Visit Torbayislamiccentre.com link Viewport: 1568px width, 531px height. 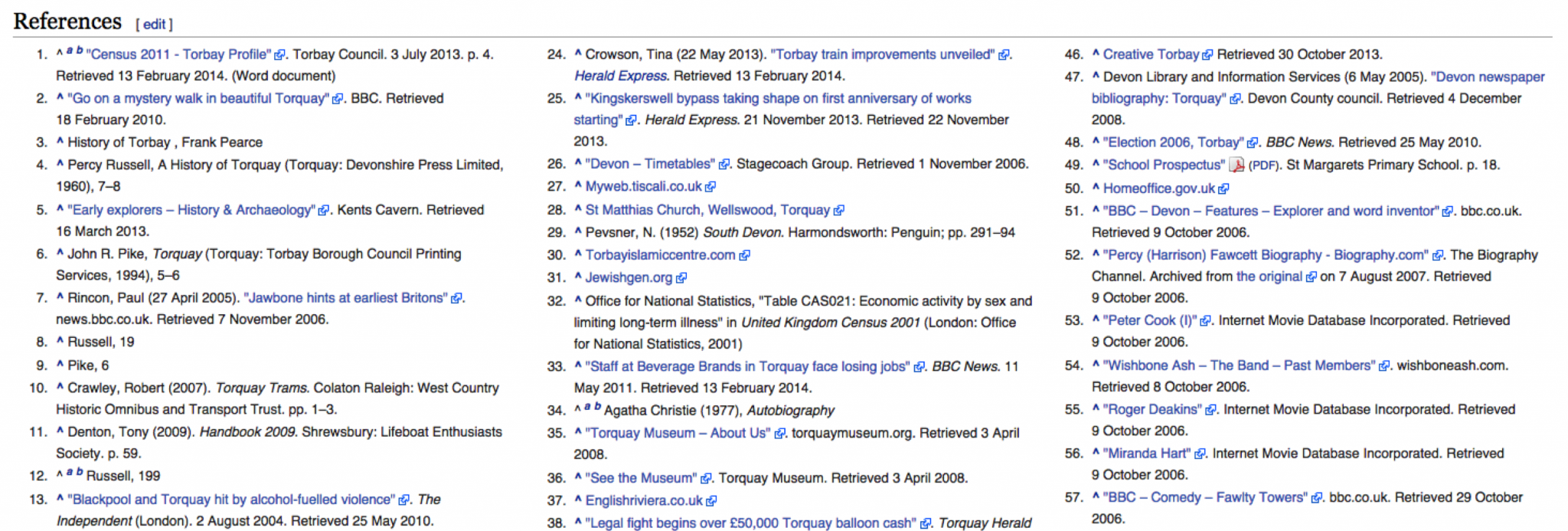[x=660, y=254]
